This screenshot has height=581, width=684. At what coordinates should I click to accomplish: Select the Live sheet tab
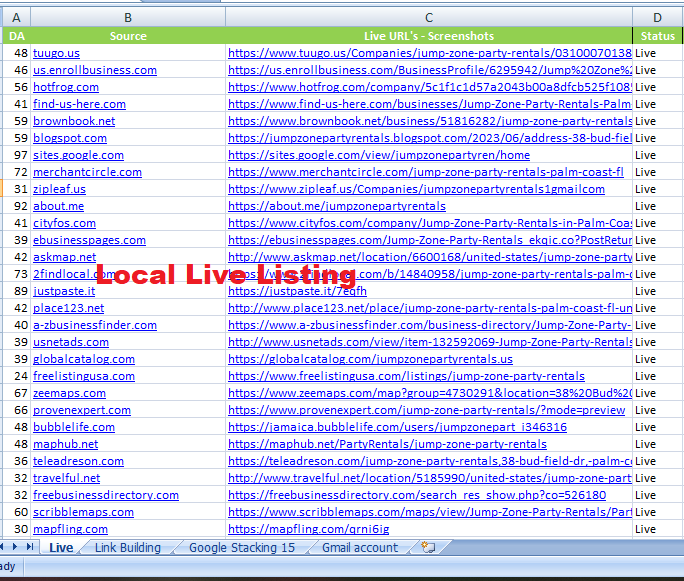[x=61, y=547]
